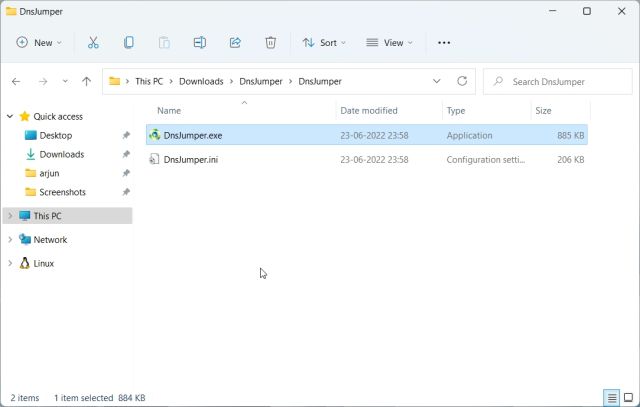Image resolution: width=640 pixels, height=407 pixels.
Task: Click the Application type cell
Action: click(469, 135)
